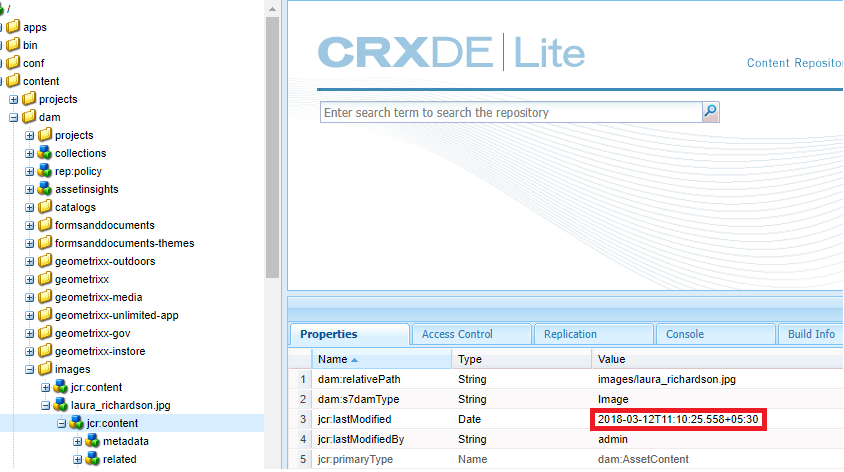Expand the related node

(x=78, y=460)
